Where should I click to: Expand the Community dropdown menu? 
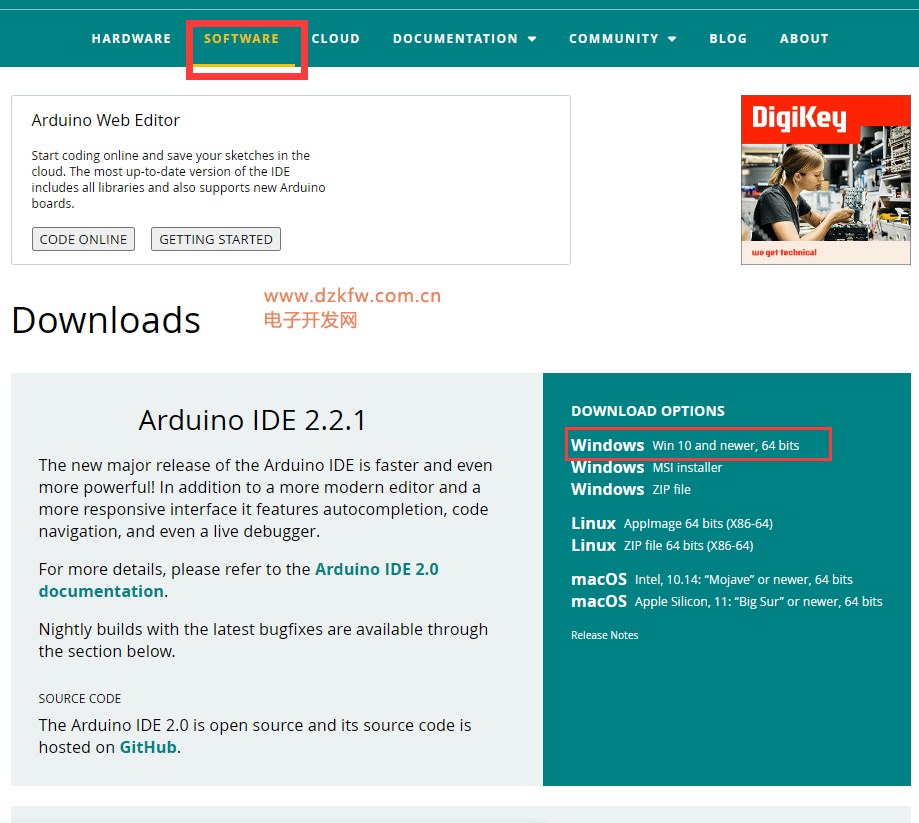point(622,39)
